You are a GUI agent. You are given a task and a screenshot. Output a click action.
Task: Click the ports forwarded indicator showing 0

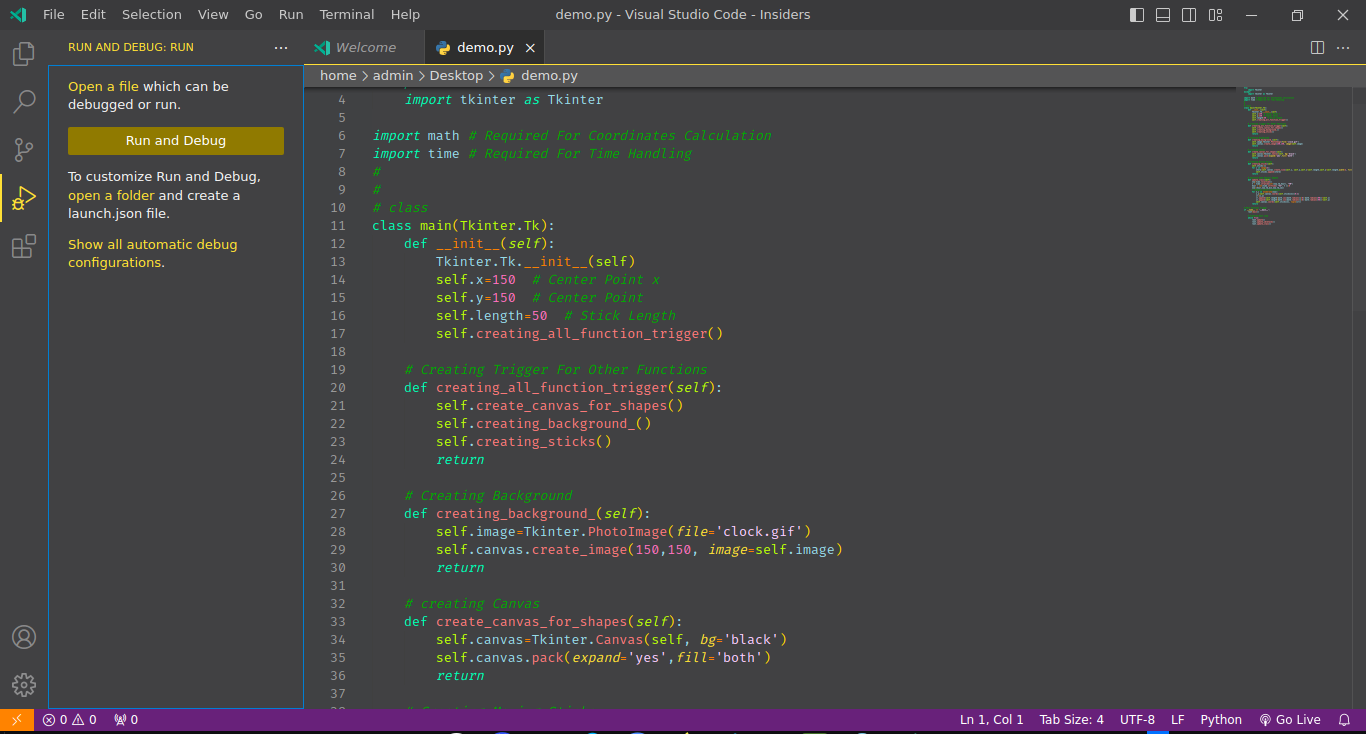(126, 720)
